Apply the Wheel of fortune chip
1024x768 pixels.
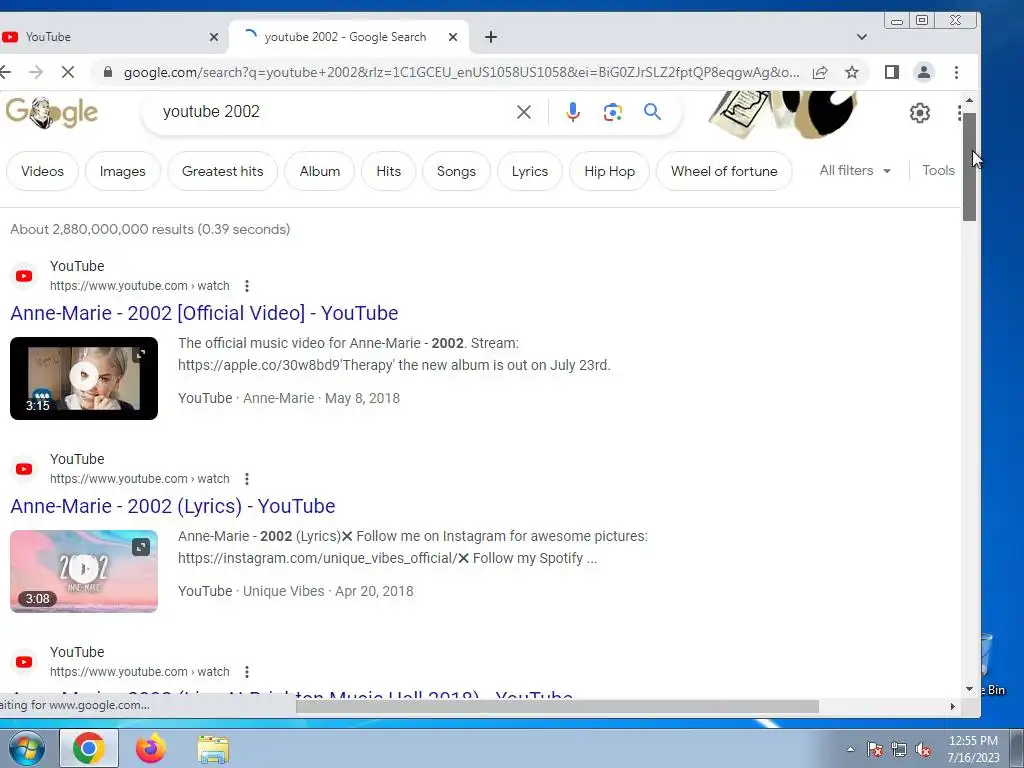tap(724, 171)
